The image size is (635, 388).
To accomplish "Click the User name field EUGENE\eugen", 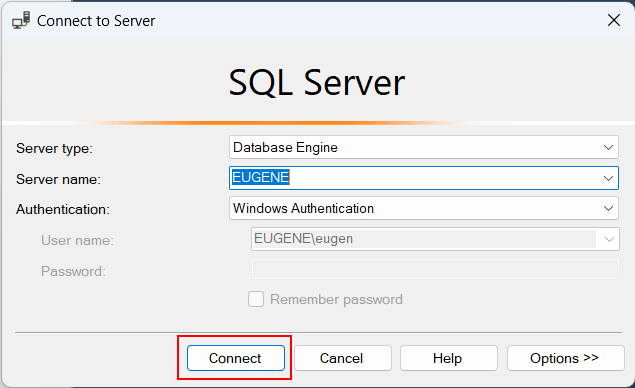I will tap(435, 239).
